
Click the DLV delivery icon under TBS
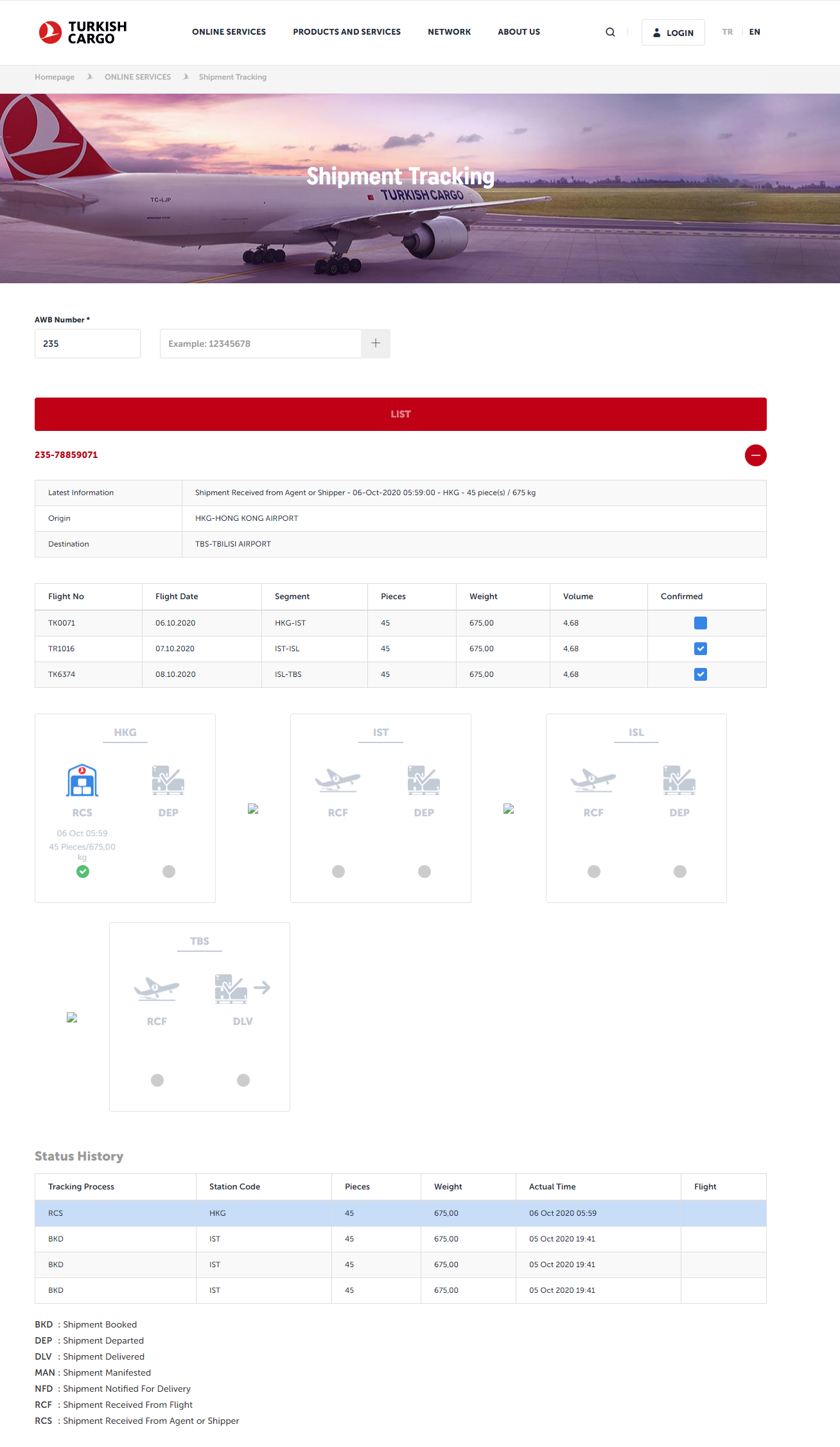tap(242, 989)
